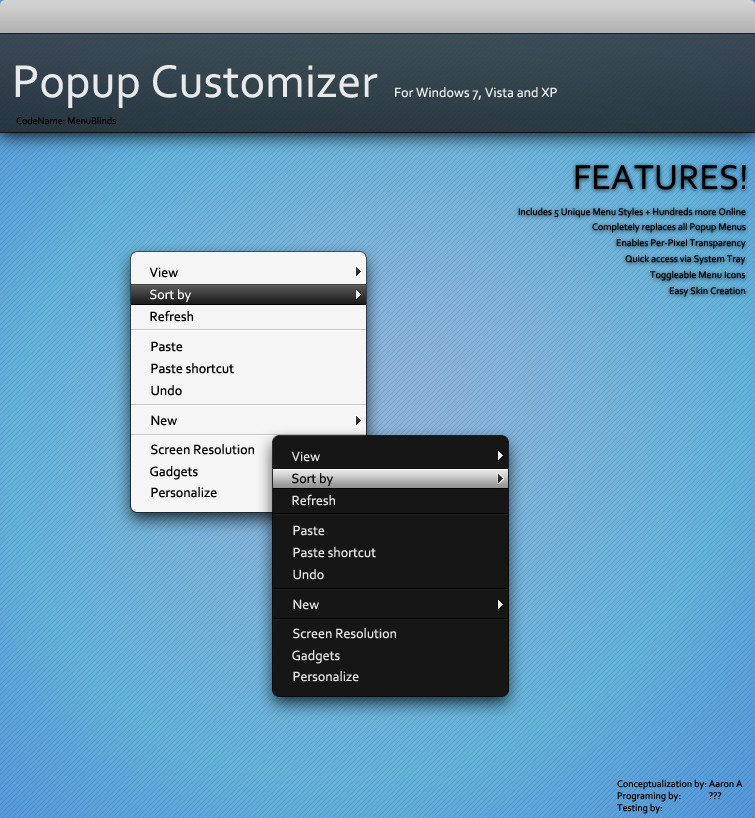Expand New submenu arrow in dark menu
This screenshot has width=755, height=818.
[x=500, y=605]
